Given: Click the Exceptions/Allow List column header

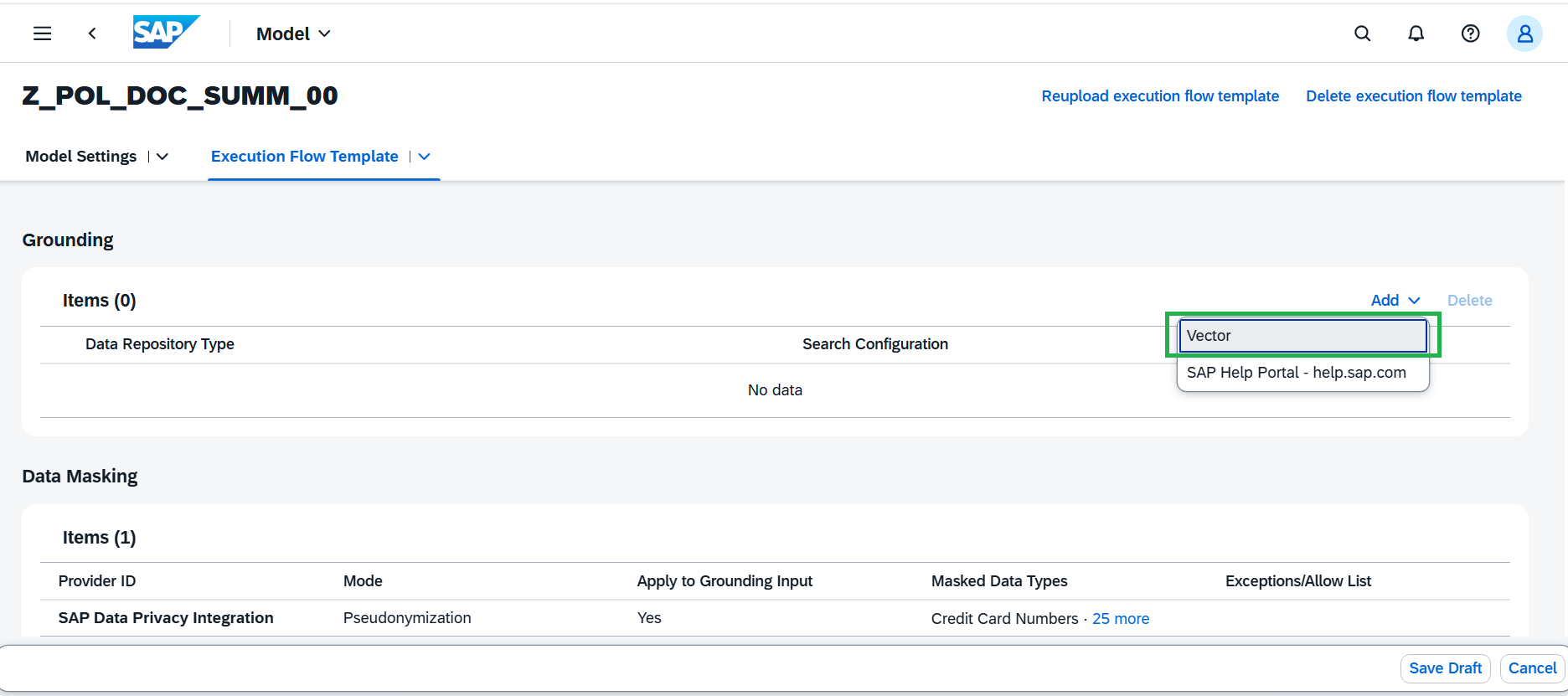Looking at the screenshot, I should coord(1298,581).
